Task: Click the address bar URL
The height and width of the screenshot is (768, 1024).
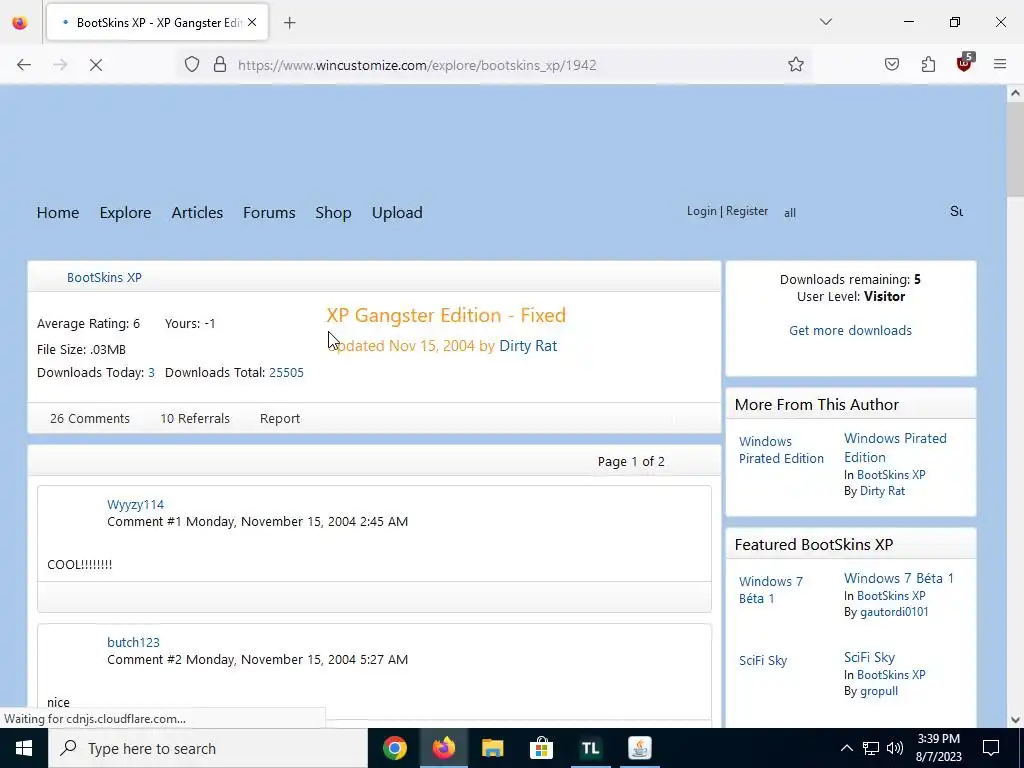Action: pyautogui.click(x=417, y=65)
